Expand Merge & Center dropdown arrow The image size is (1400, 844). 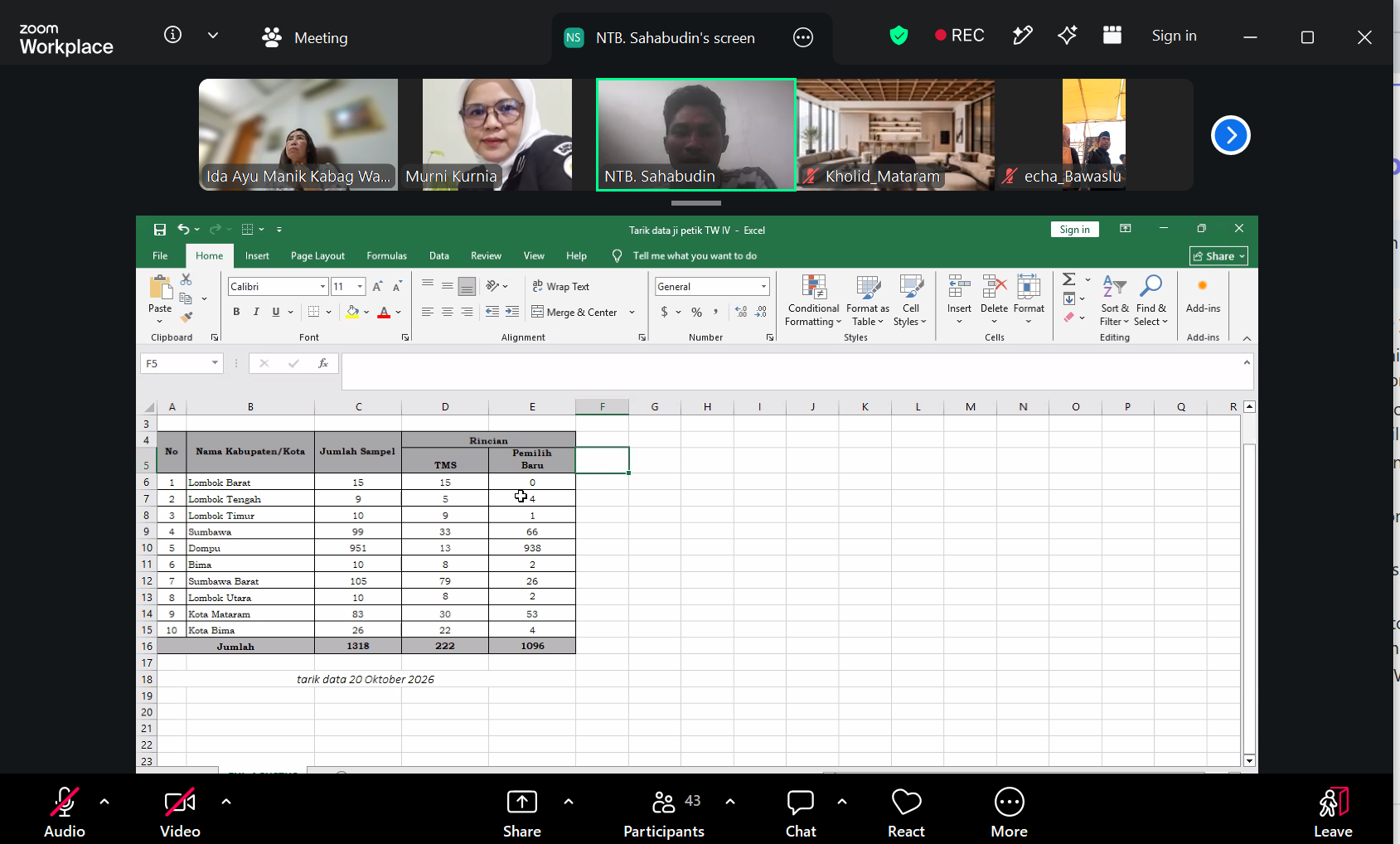[632, 313]
